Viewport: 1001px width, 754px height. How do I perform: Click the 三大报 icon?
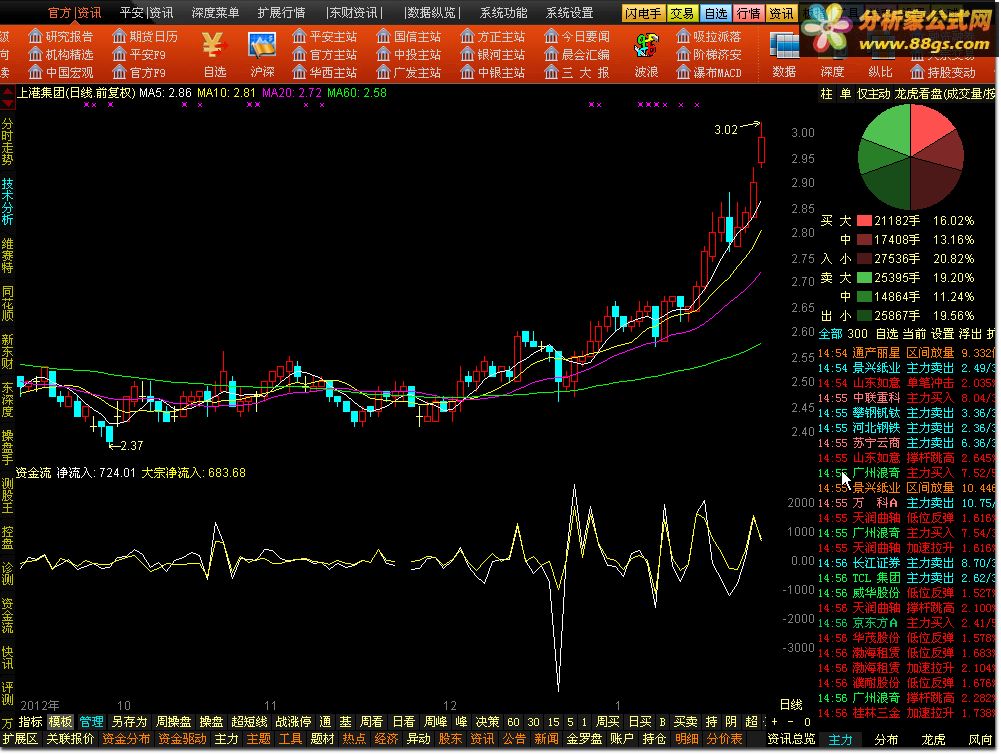576,72
